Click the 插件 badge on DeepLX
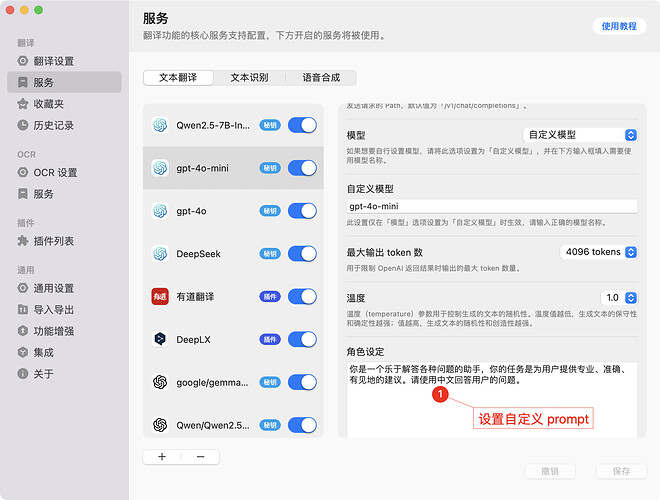This screenshot has width=660, height=500. tap(270, 339)
